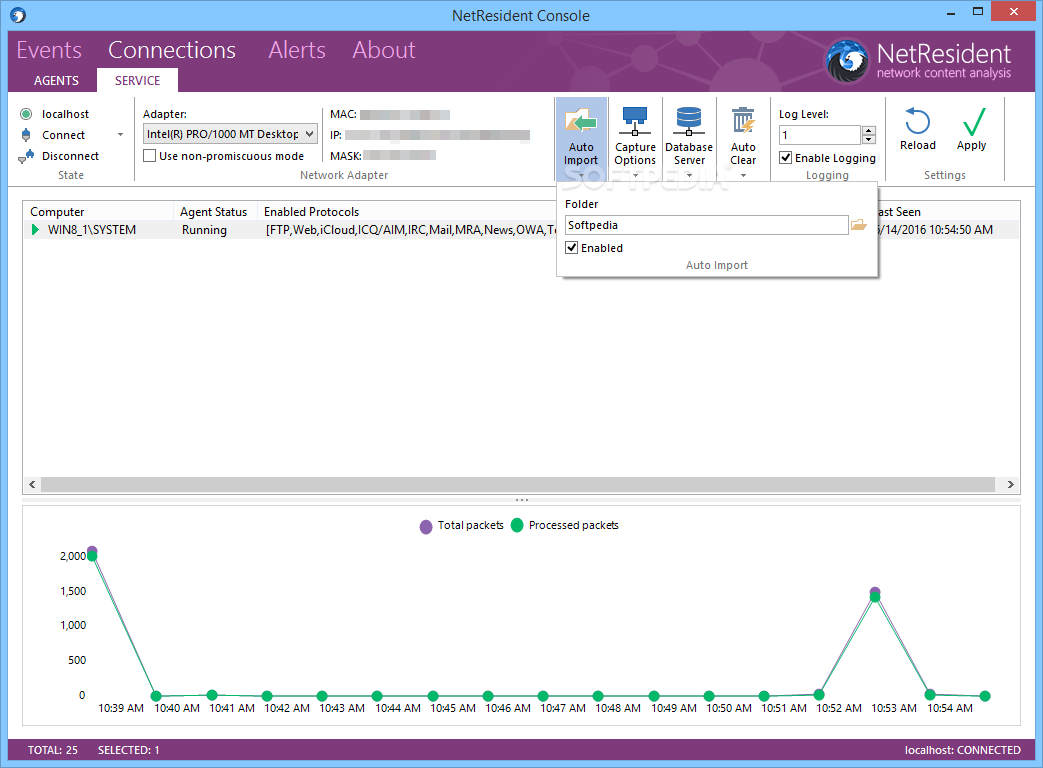Click the 10:54:50 AM last seen cell
The image size is (1043, 768).
935,229
